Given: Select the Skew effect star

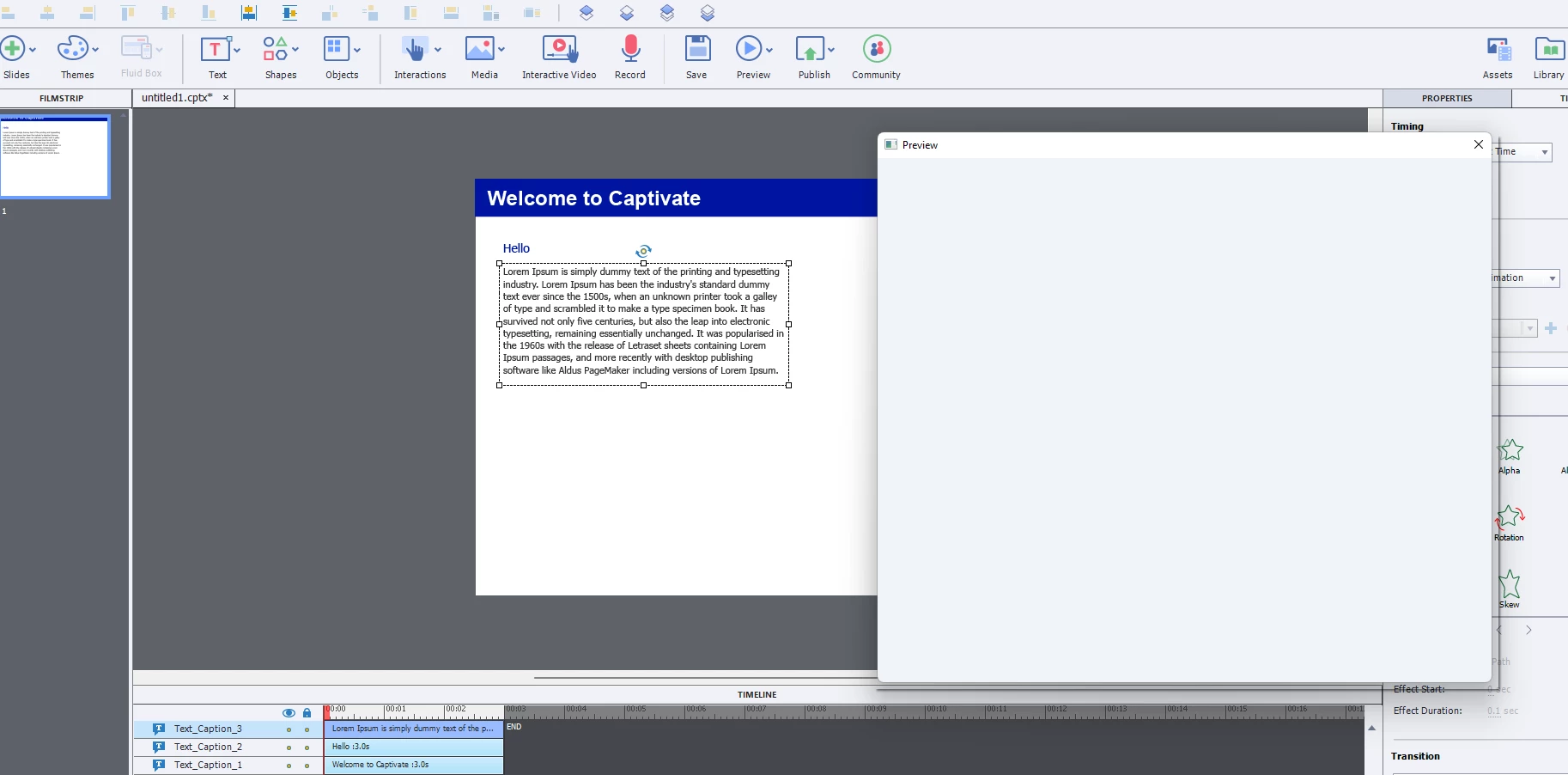Looking at the screenshot, I should coord(1510,584).
